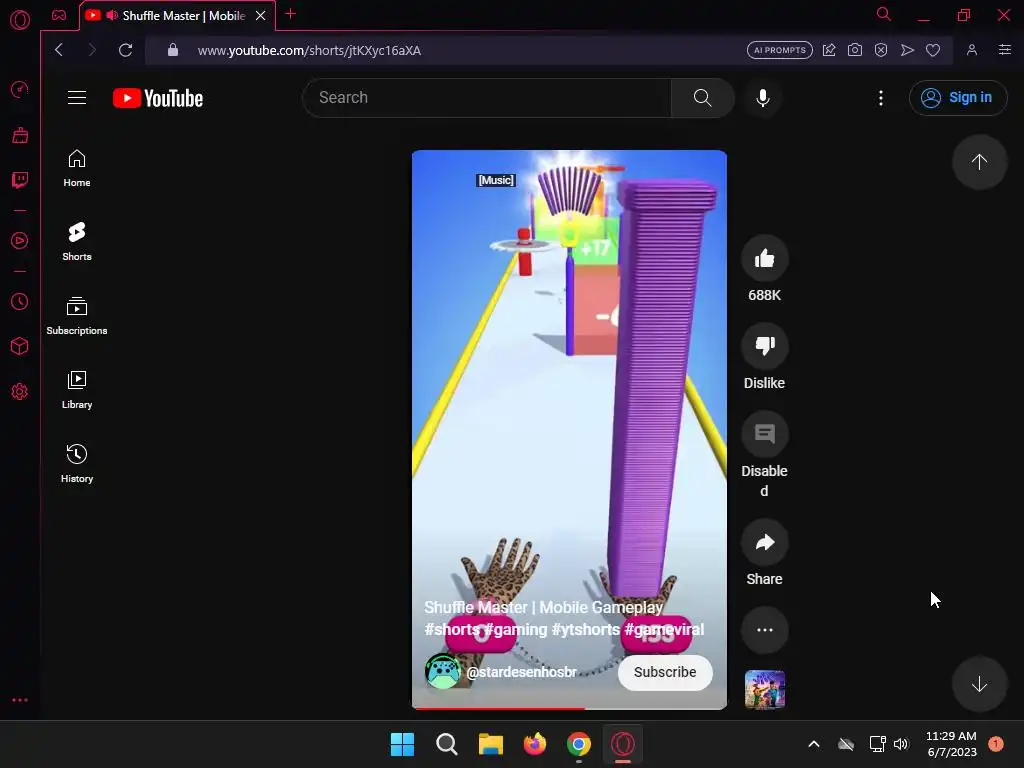
Task: Open Windows Start menu
Action: click(x=402, y=744)
